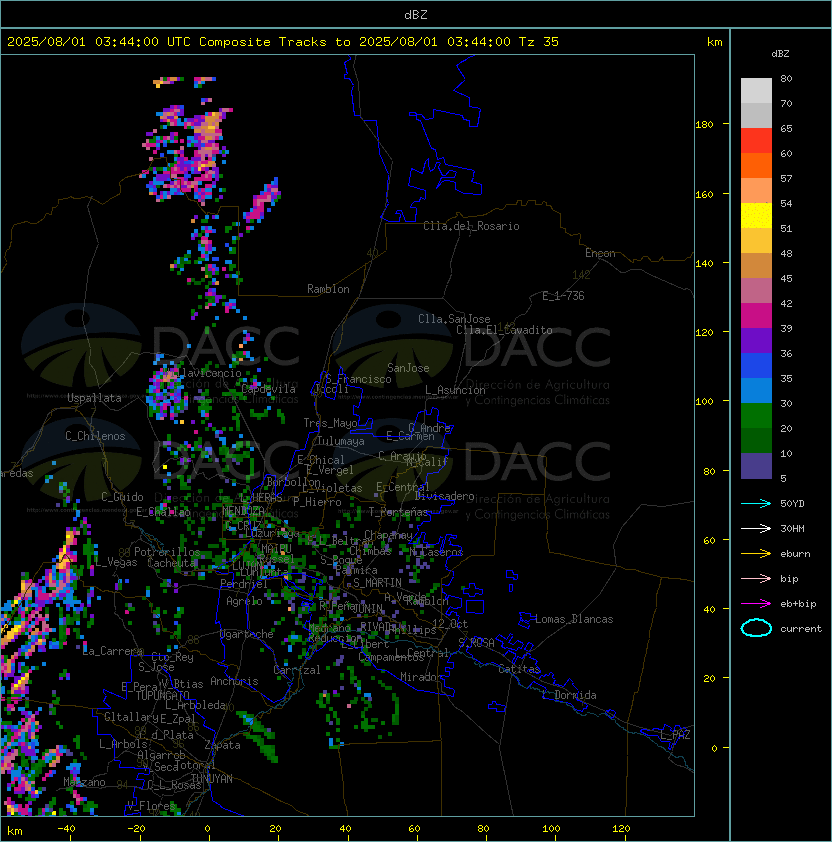Click the 'Ugarteche' map label
832x842 pixels.
tap(247, 634)
